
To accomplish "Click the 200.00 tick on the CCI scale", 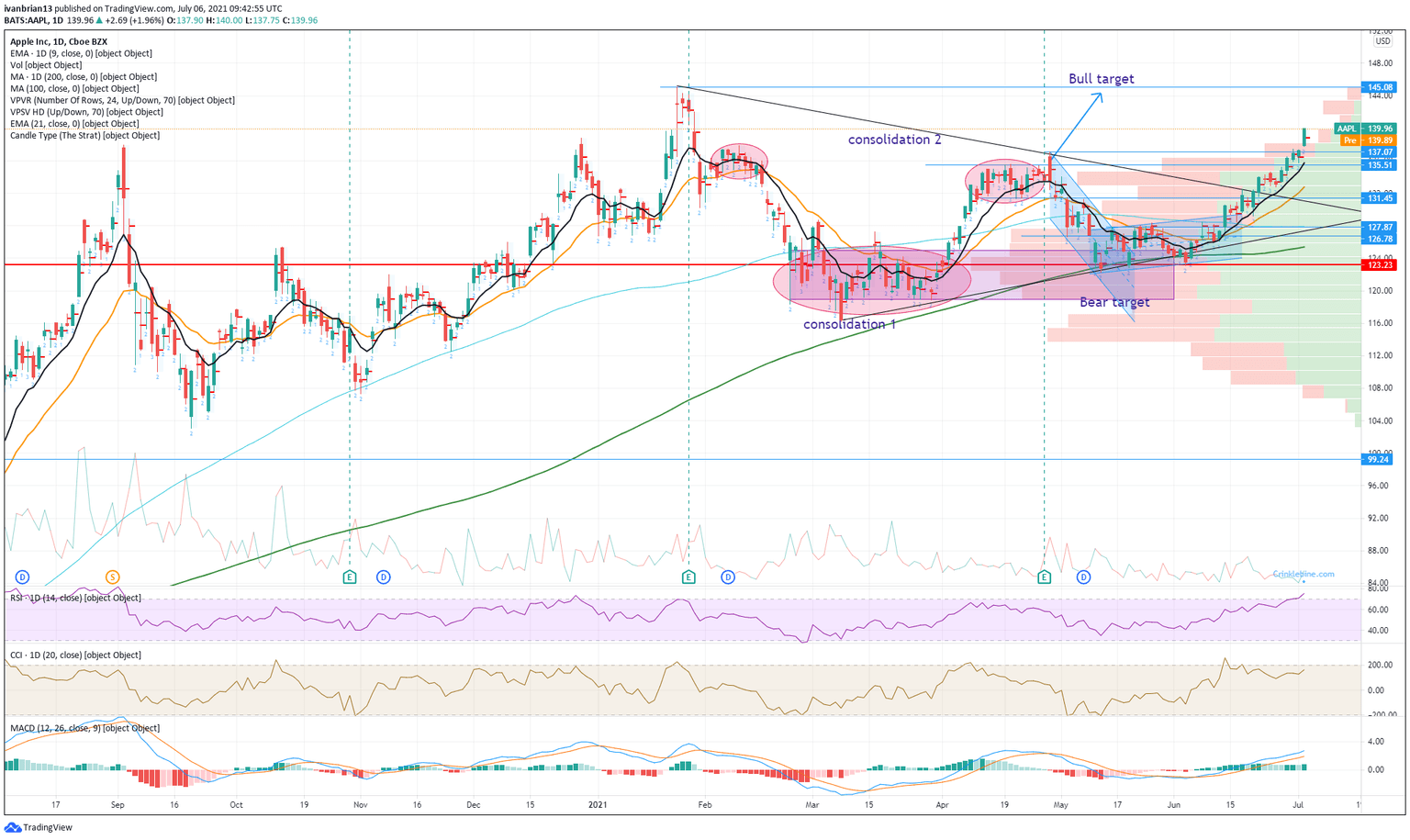I will coord(1379,666).
